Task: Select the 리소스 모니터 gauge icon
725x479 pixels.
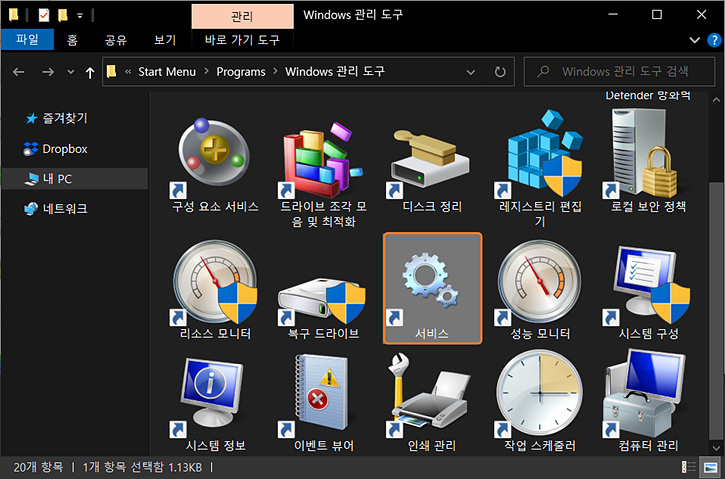Action: click(215, 282)
